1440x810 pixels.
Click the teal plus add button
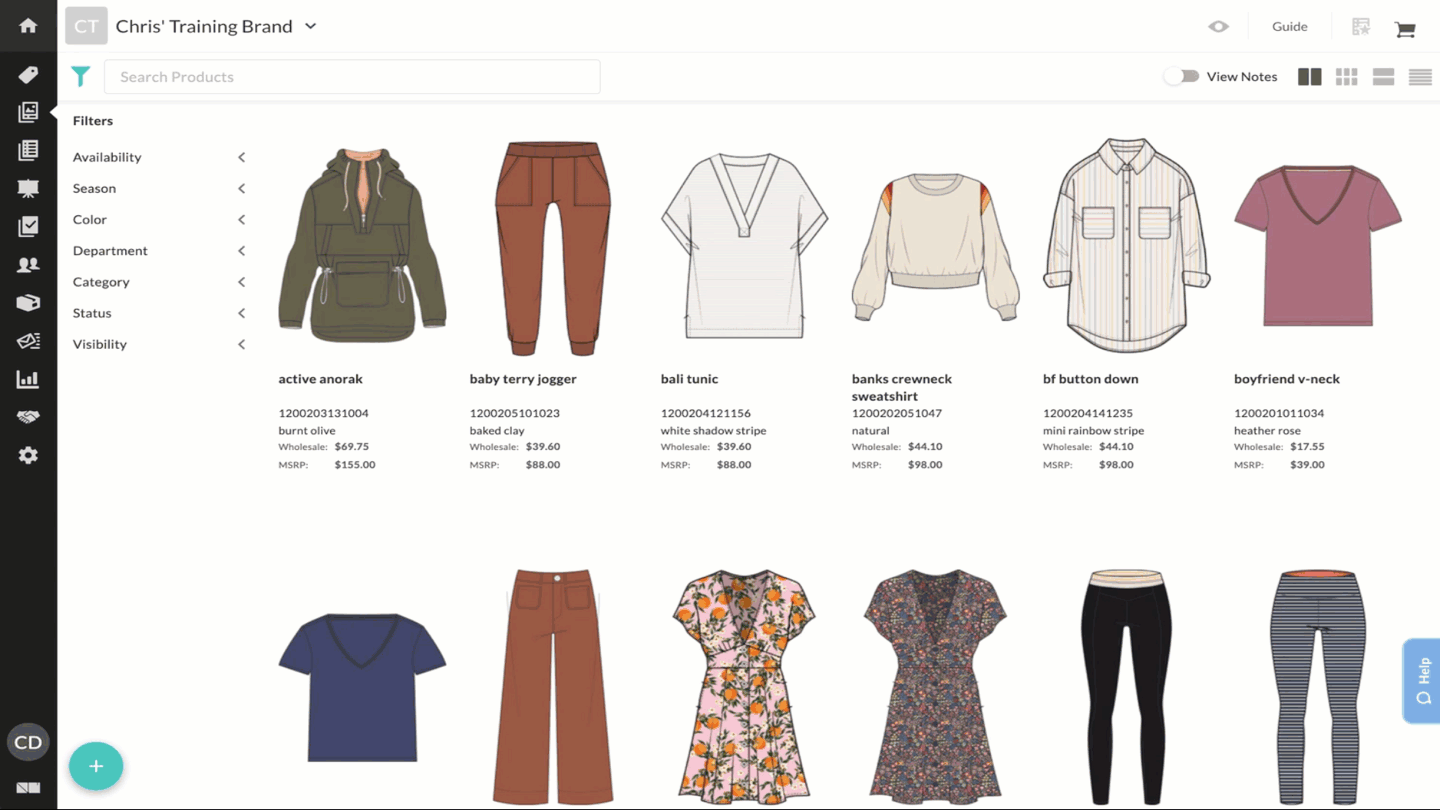click(x=96, y=766)
